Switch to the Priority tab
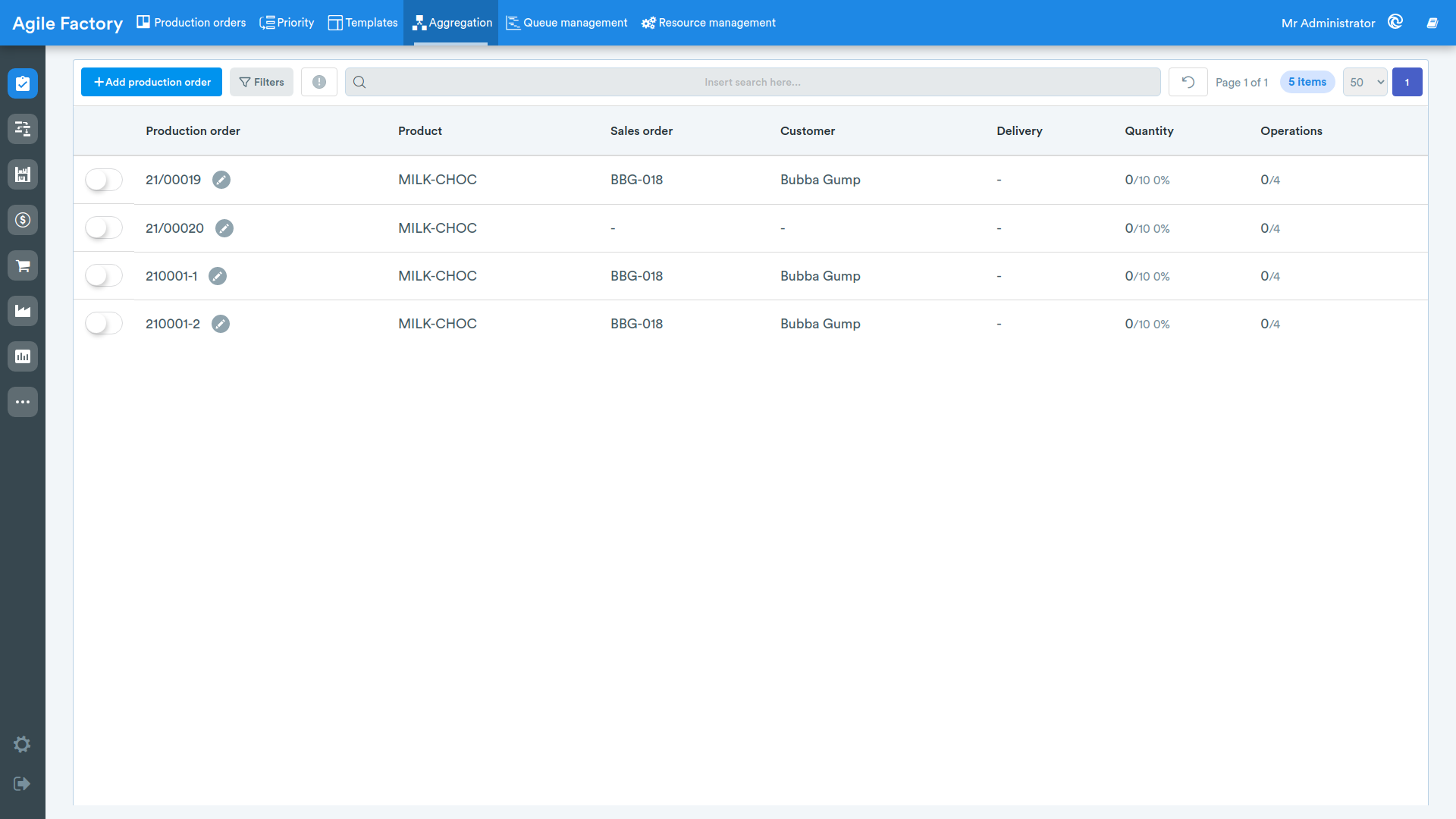 287,23
